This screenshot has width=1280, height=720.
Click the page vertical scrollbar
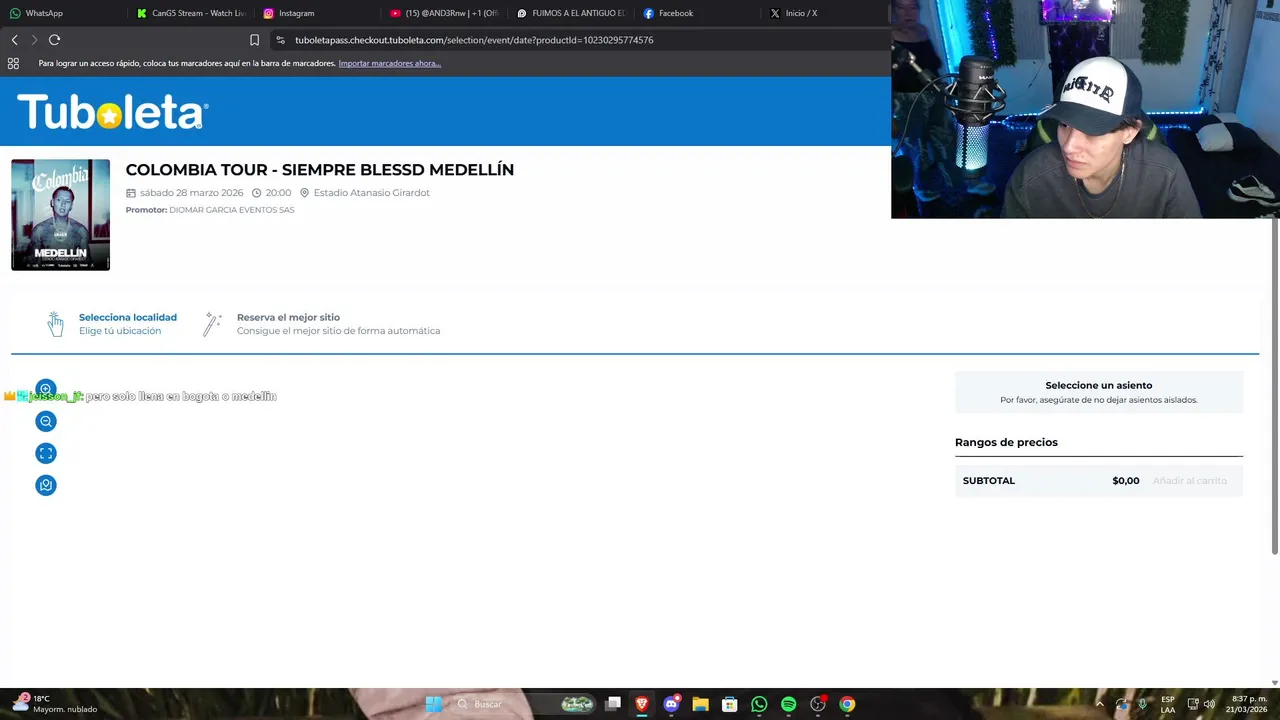point(1274,385)
